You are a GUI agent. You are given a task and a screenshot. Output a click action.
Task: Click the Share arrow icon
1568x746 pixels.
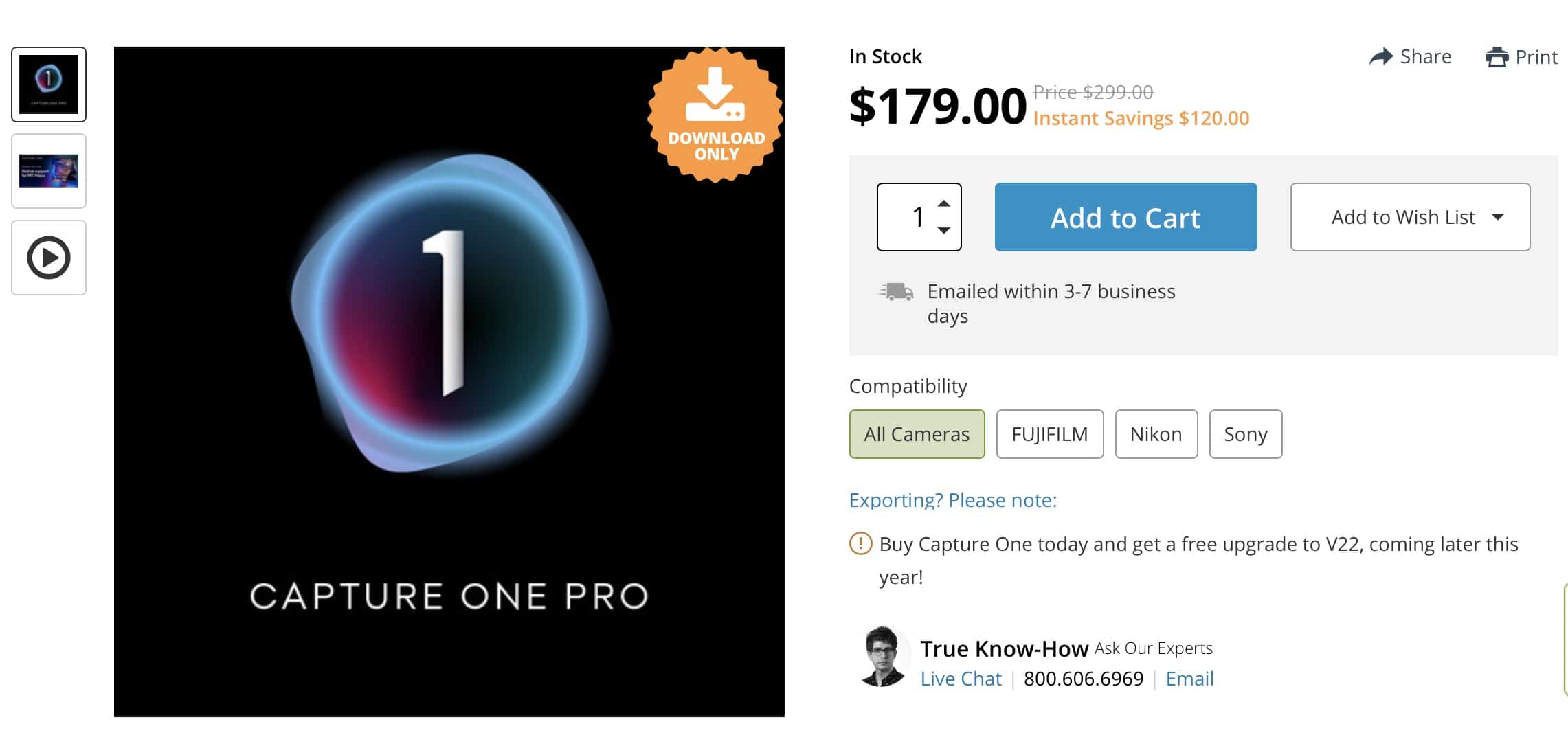[1380, 56]
